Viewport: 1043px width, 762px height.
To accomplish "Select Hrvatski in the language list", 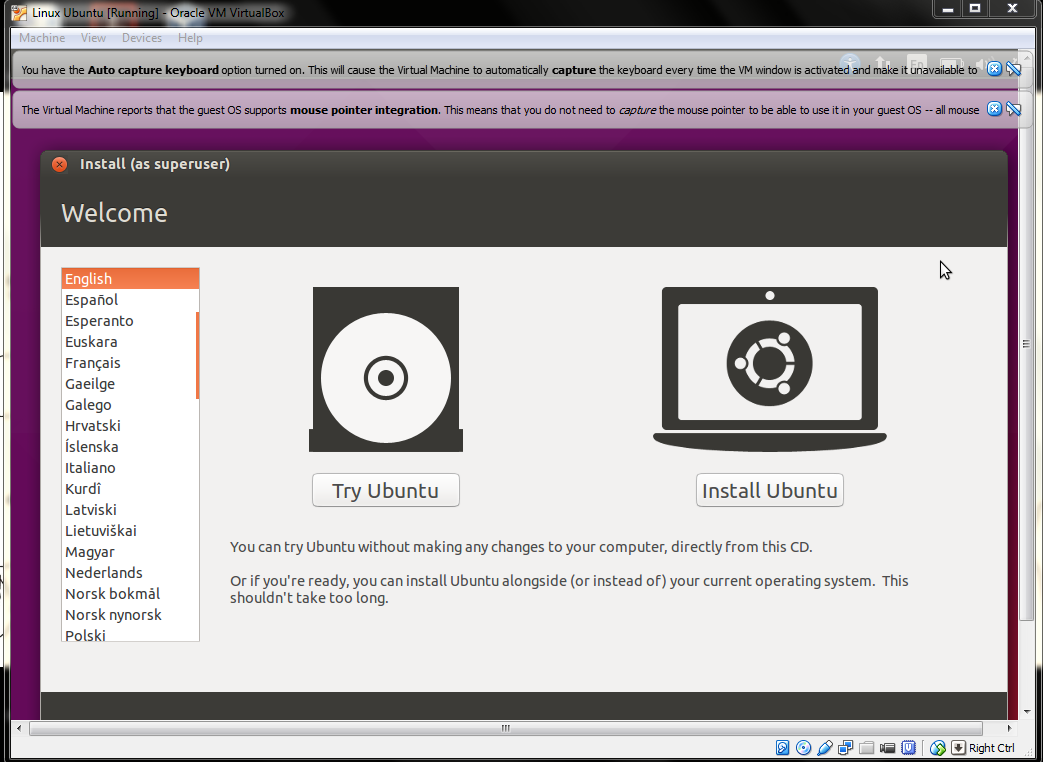I will pyautogui.click(x=130, y=426).
